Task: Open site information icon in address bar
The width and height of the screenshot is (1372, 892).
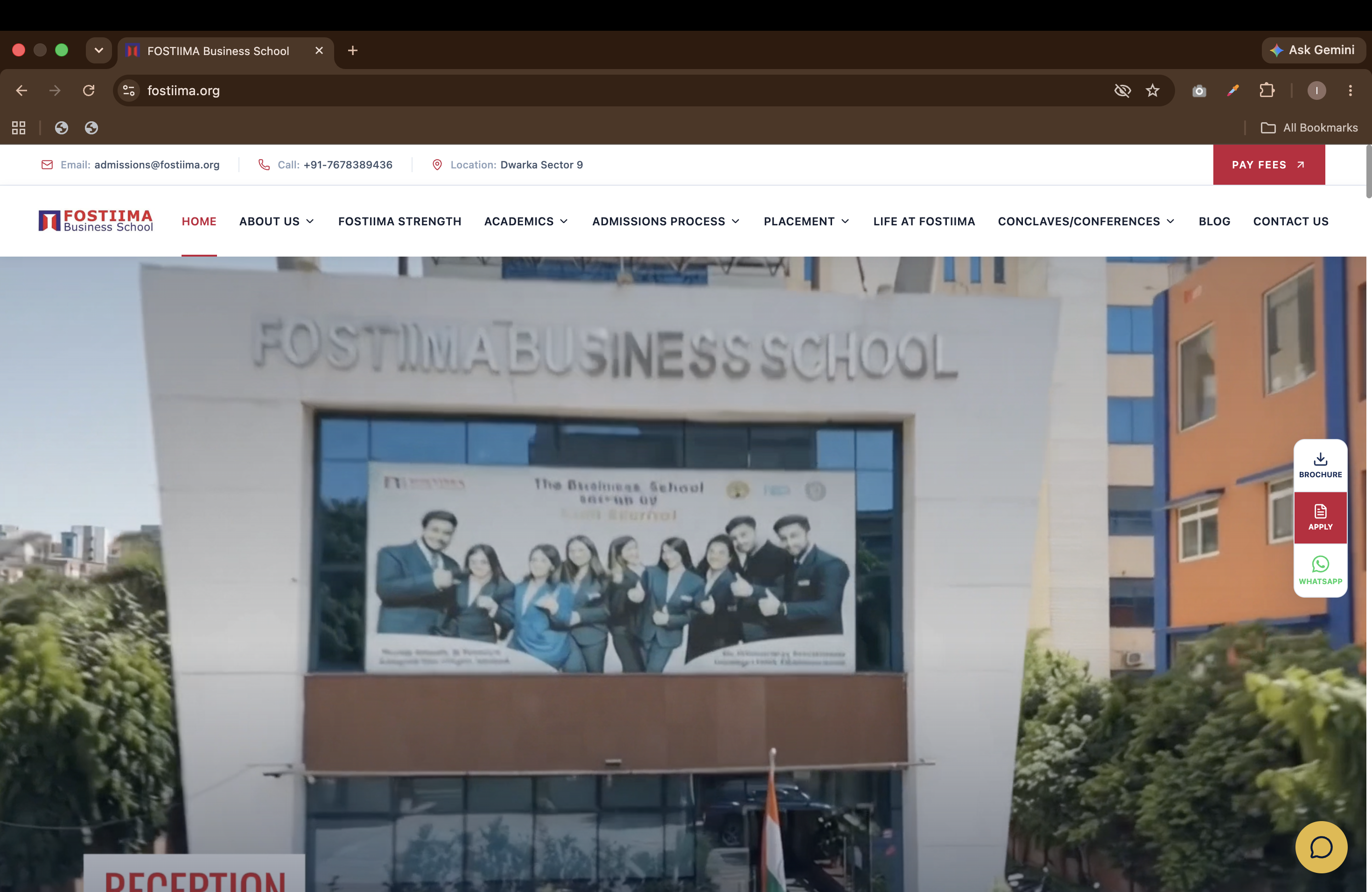Action: [129, 91]
